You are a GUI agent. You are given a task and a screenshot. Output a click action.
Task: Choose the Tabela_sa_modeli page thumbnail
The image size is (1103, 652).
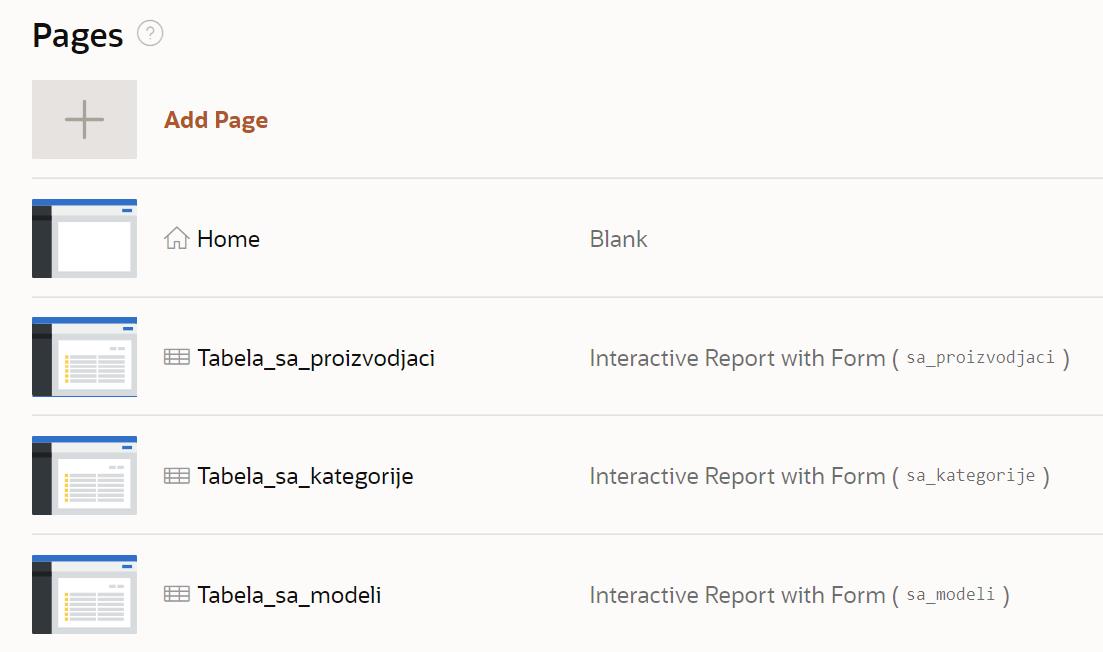tap(84, 594)
